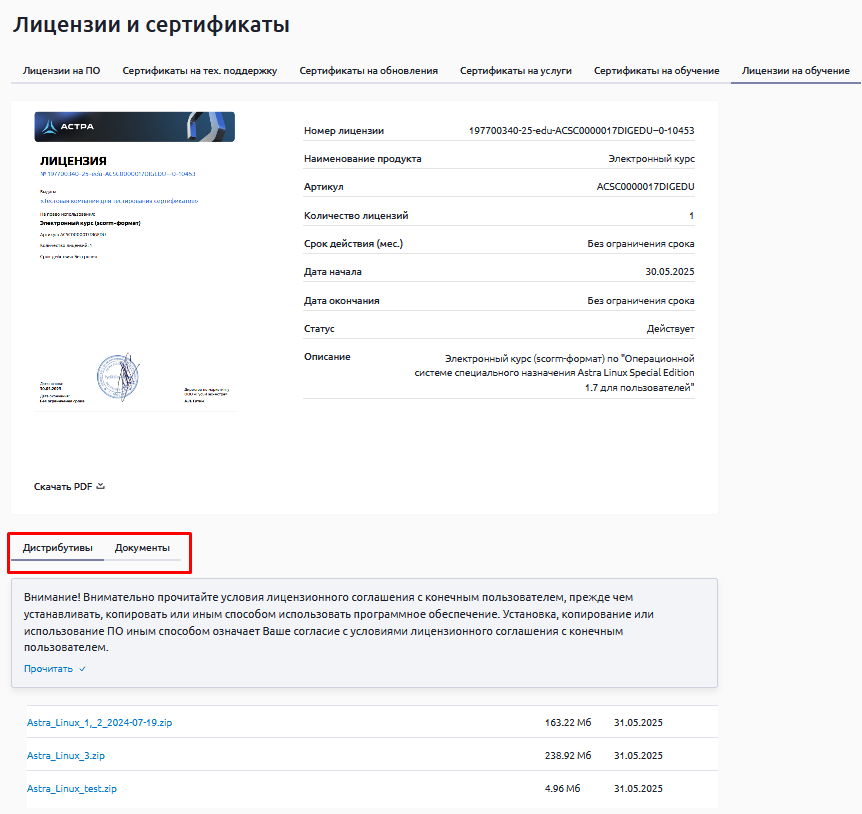The height and width of the screenshot is (814, 862).
Task: Click the "Срок действия (мес.)" value Без ограничения срока
Action: 640,244
